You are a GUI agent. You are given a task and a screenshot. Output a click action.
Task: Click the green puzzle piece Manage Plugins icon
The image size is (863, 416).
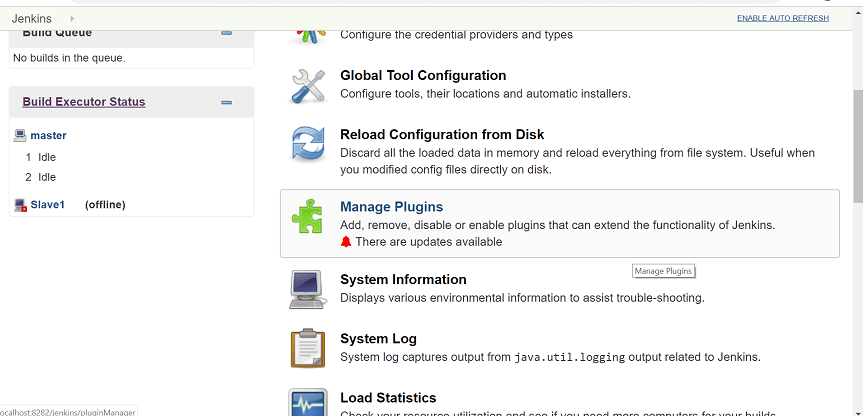tap(308, 216)
